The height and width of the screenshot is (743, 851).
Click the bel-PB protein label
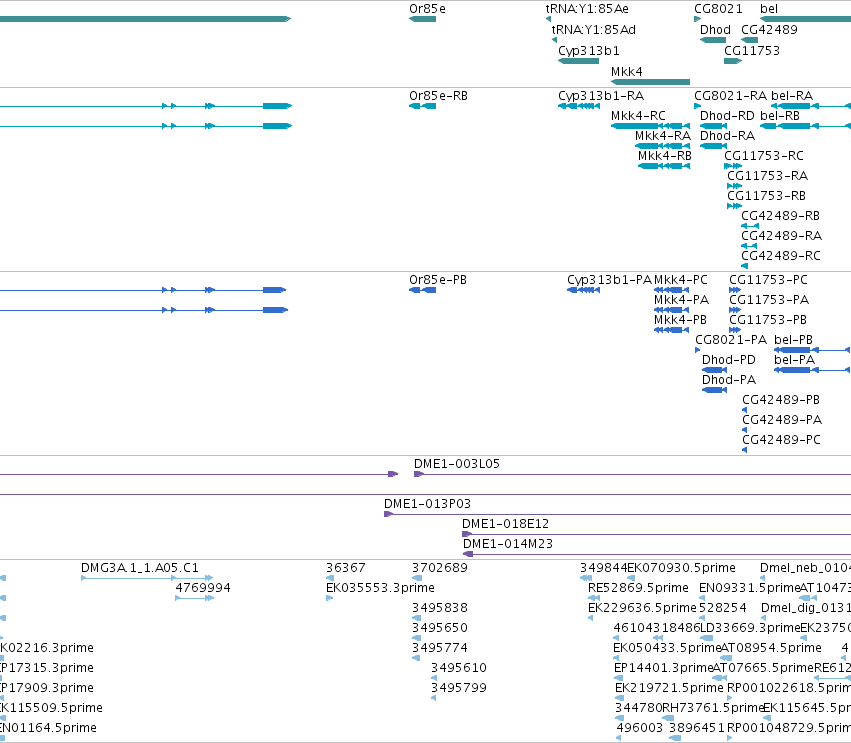(x=793, y=341)
